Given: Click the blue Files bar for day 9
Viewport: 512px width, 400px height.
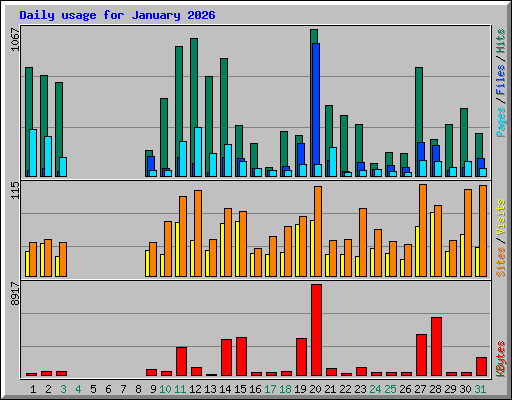Looking at the screenshot, I should [151, 163].
